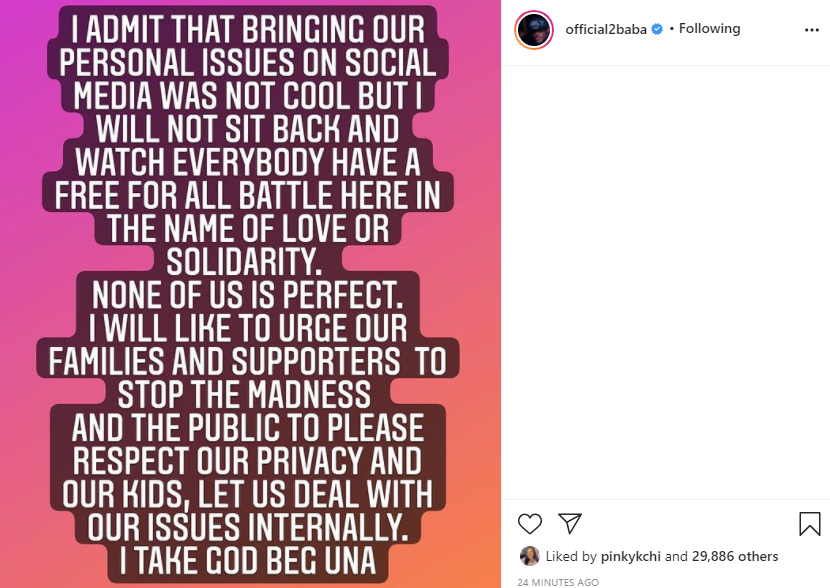Viewport: 830px width, 588px height.
Task: Open official2baba's profile picture
Action: pos(533,30)
